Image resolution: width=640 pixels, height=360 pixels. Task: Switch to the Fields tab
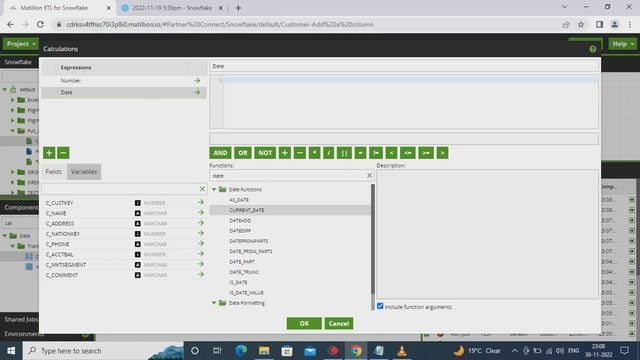coord(53,171)
